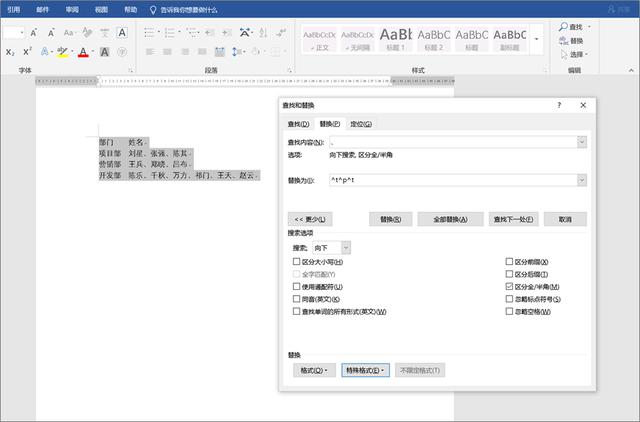Align text left
Image resolution: width=640 pixels, height=422 pixels.
click(150, 52)
